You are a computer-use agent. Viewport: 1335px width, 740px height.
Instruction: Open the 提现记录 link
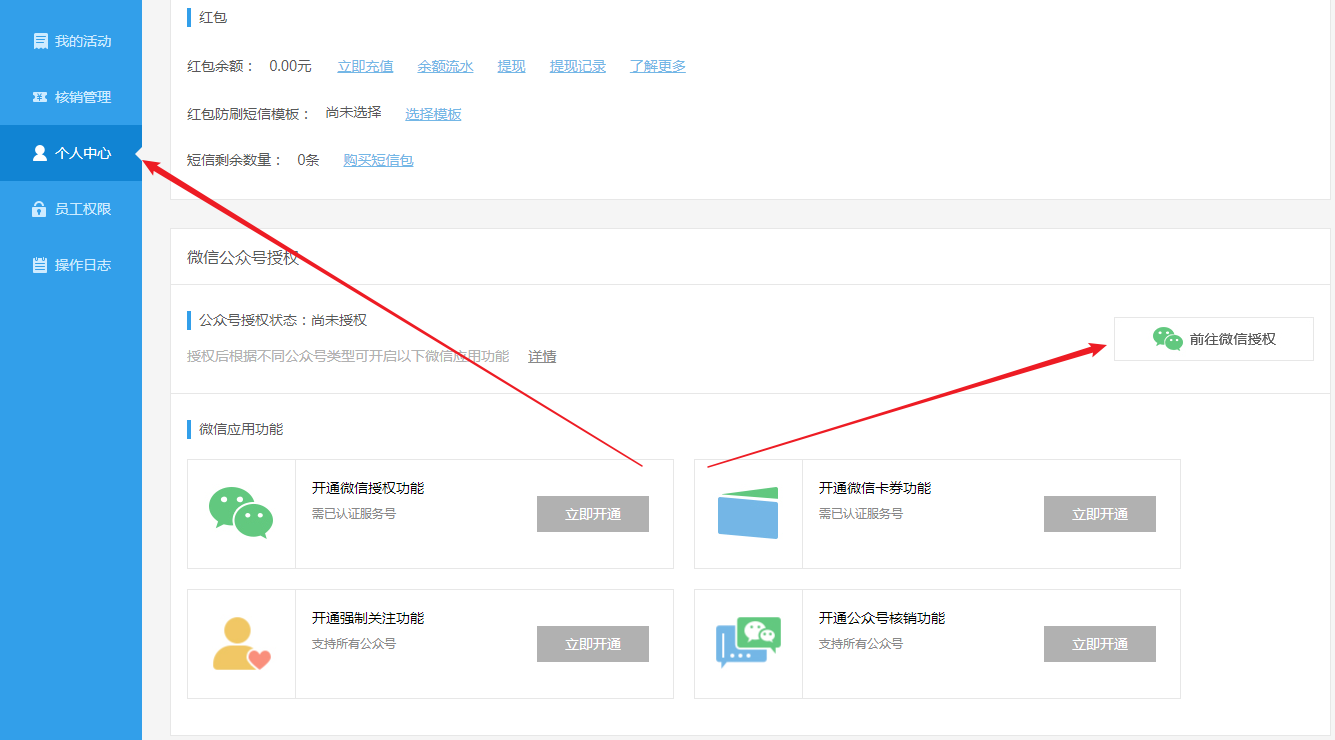click(577, 66)
